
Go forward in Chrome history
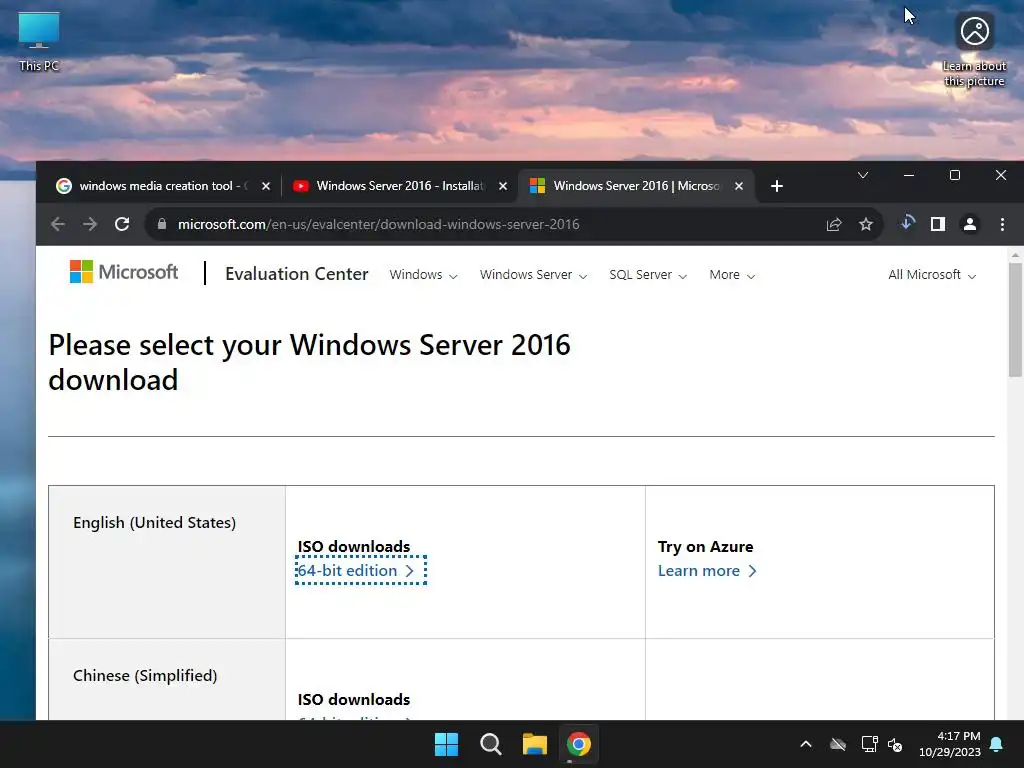89,224
